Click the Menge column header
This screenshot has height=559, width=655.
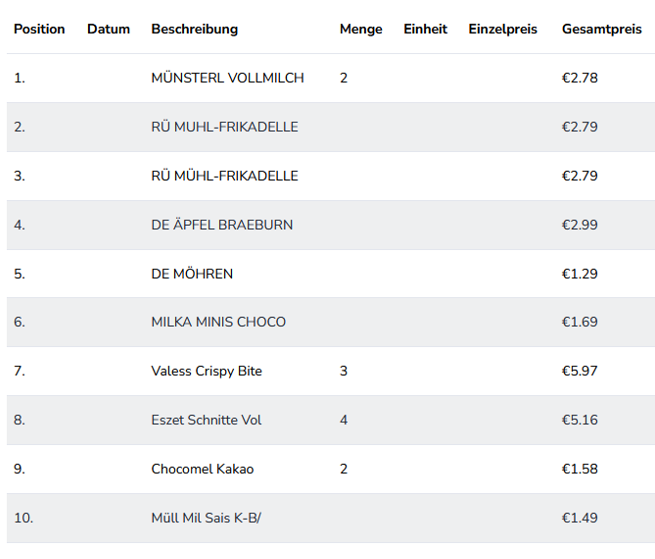[360, 29]
